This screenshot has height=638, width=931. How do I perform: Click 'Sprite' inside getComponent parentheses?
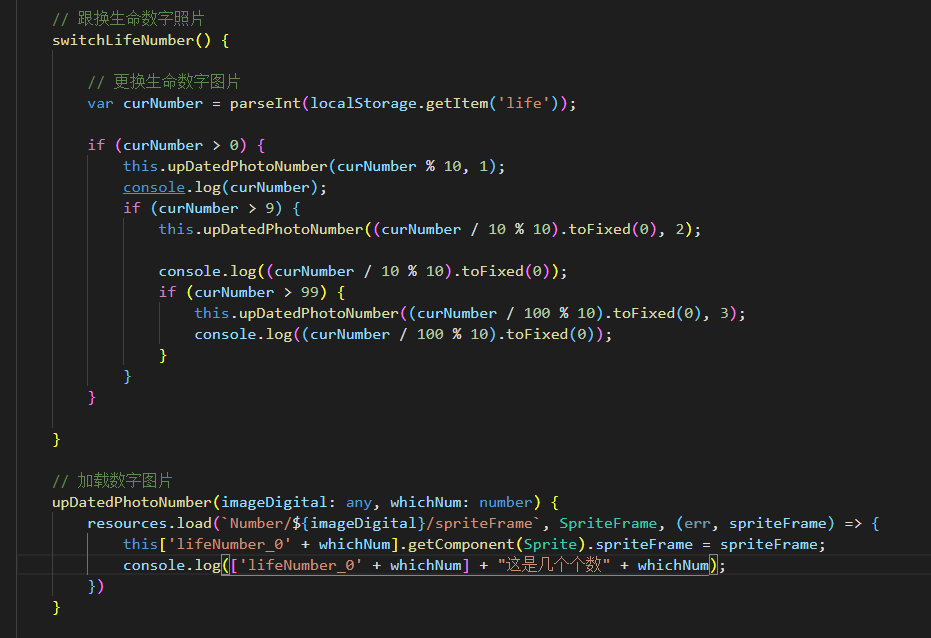550,545
